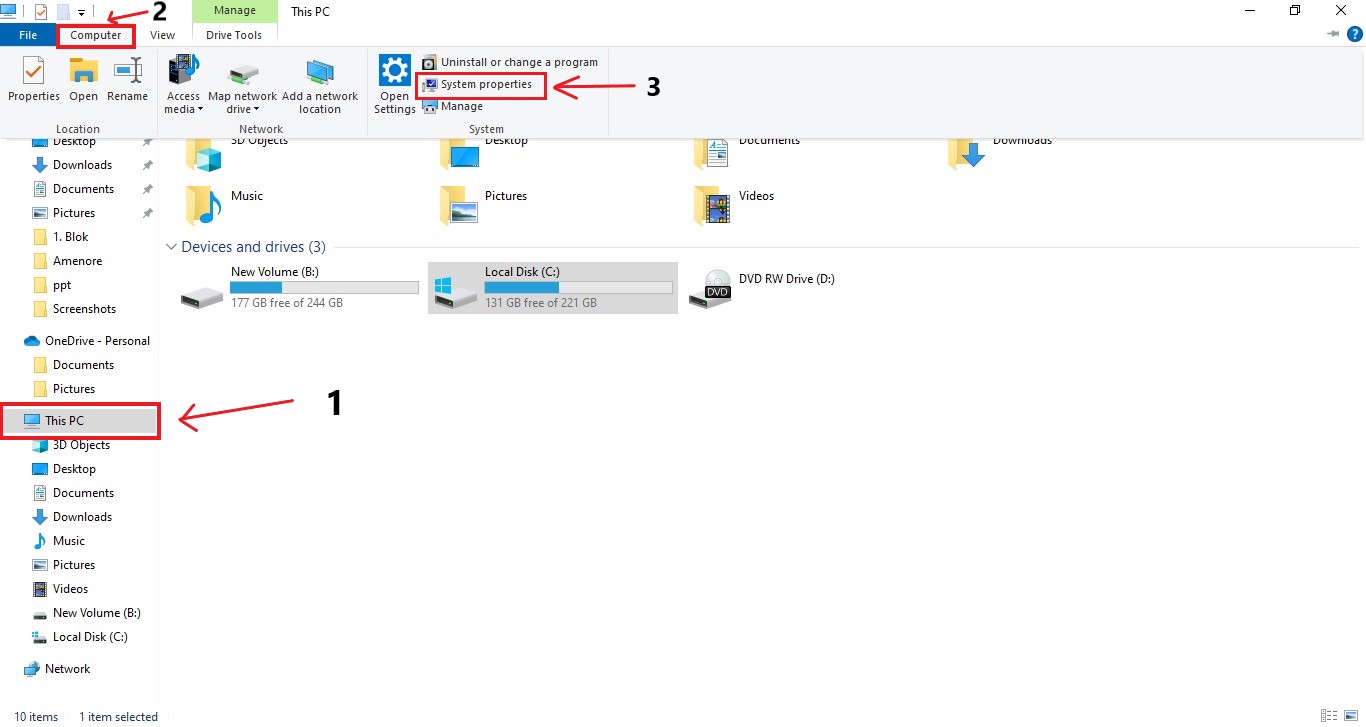Select This PC in navigation pane
The height and width of the screenshot is (727, 1366).
[x=64, y=421]
